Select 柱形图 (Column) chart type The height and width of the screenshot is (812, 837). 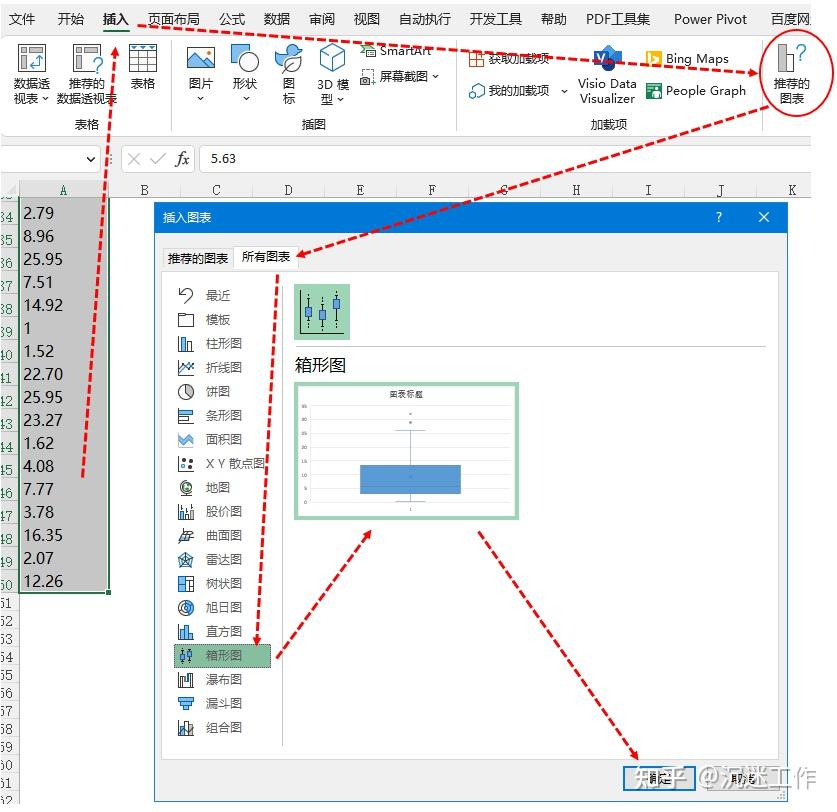pos(223,343)
